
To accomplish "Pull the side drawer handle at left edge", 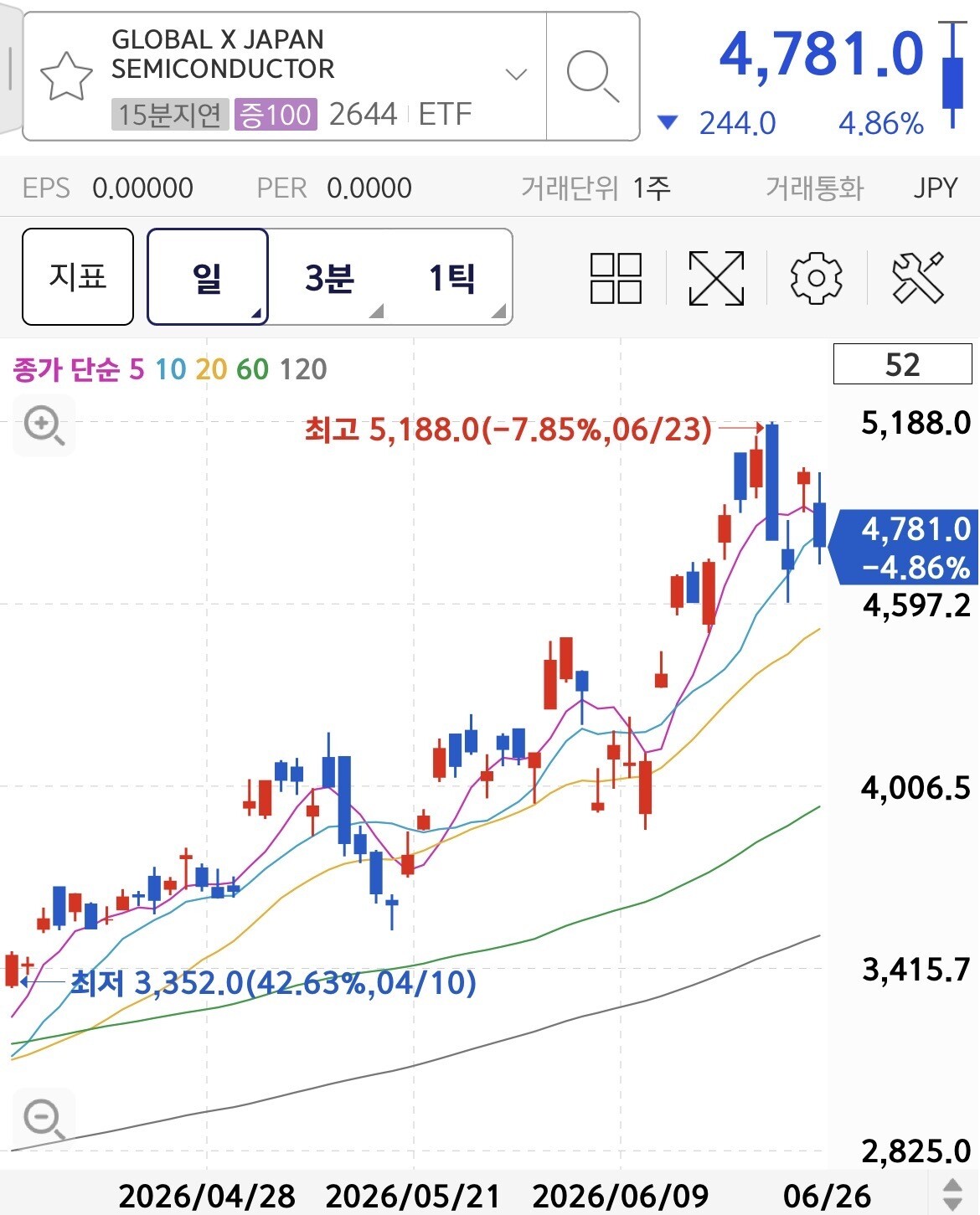I will tap(9, 69).
